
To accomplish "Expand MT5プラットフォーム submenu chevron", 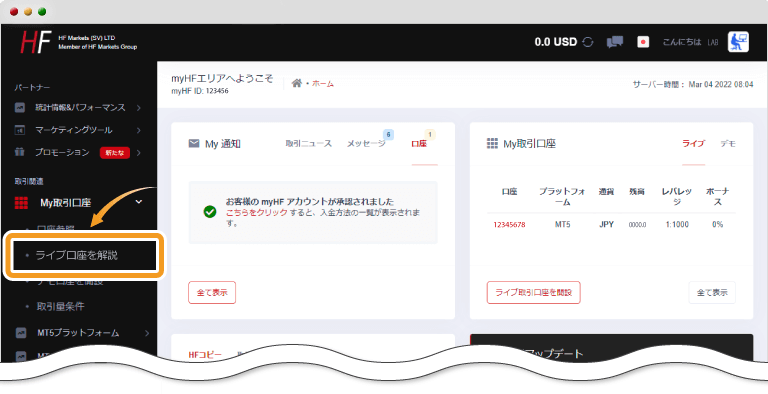I will pos(147,333).
